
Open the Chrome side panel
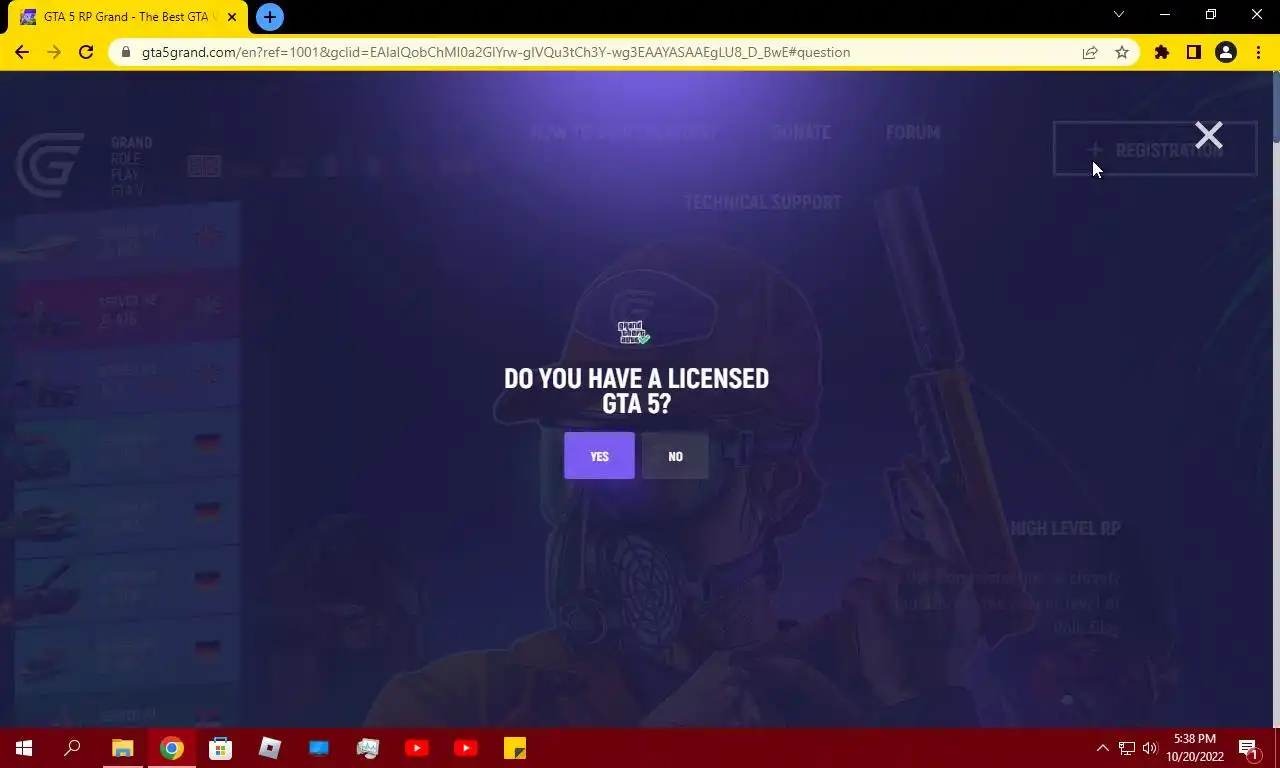coord(1193,52)
